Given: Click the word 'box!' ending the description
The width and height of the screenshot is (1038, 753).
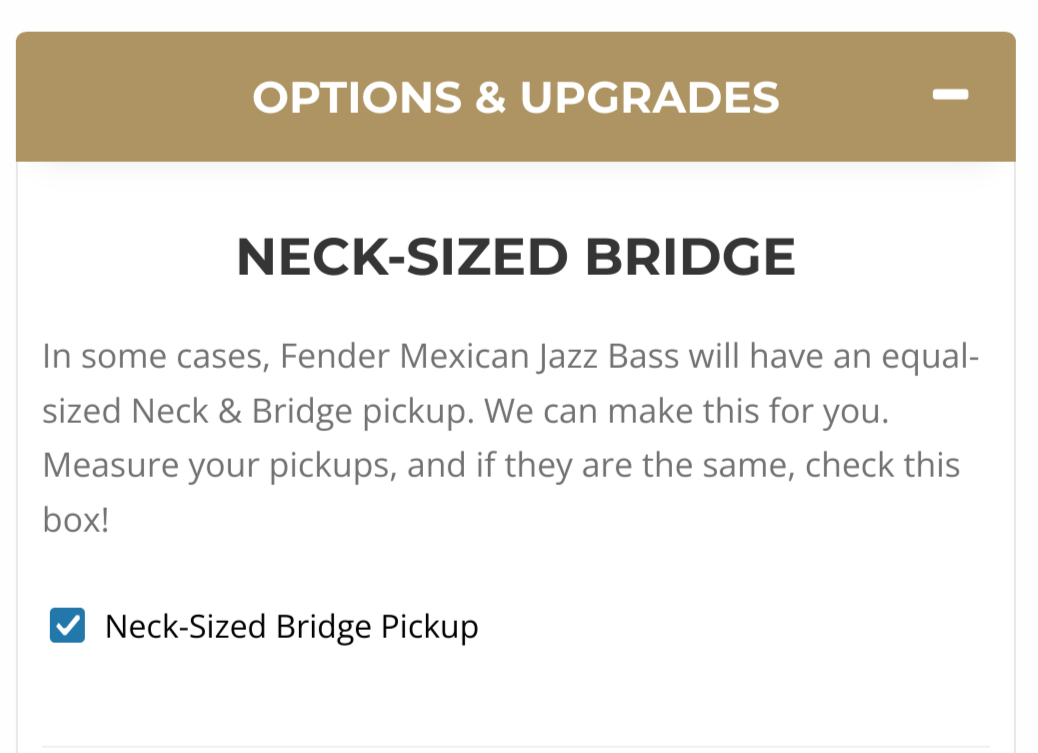Looking at the screenshot, I should click(x=76, y=520).
